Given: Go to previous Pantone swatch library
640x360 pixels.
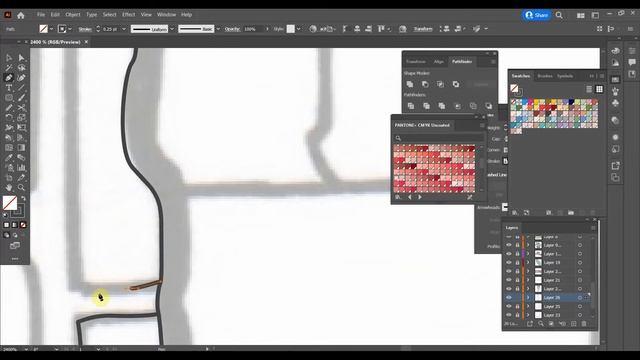Looking at the screenshot, I should tap(410, 197).
